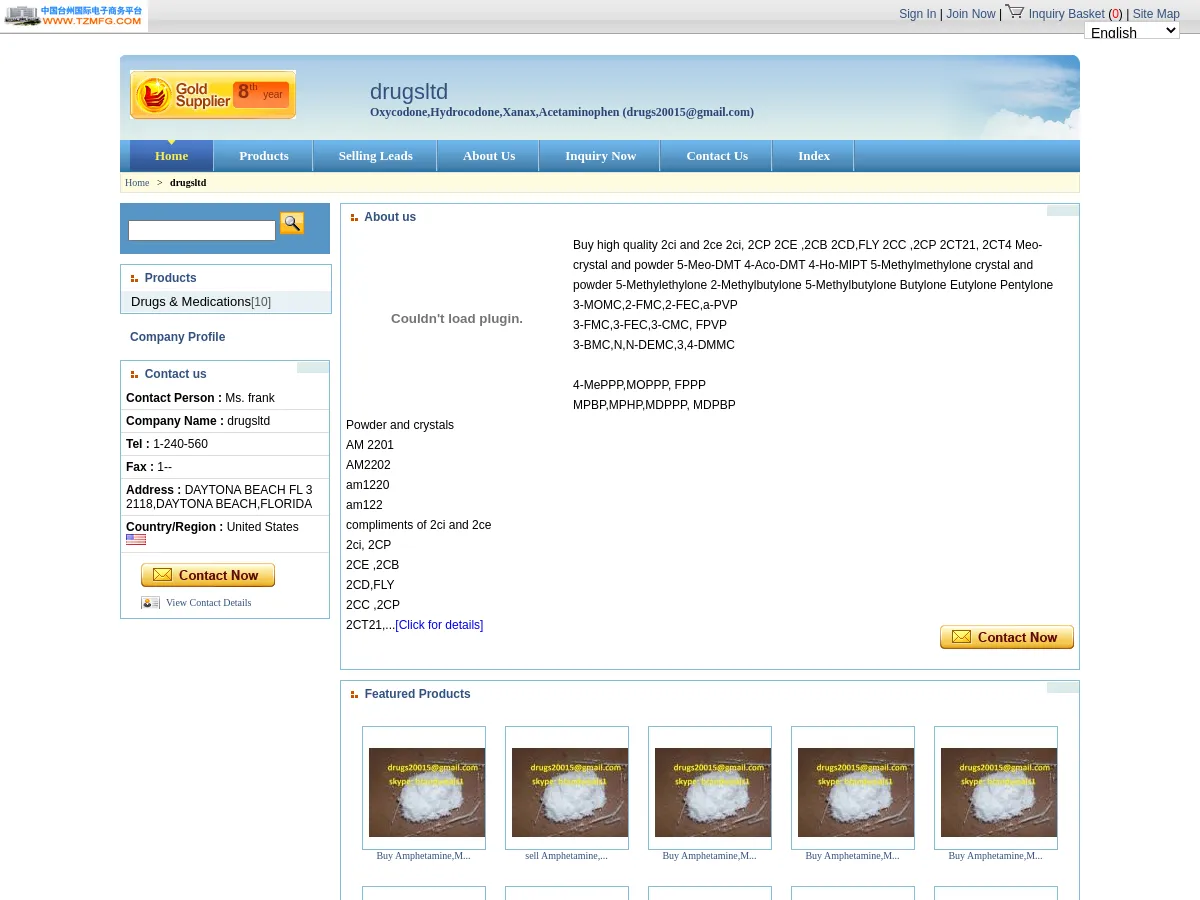
Task: Open the Company Profile page
Action: pyautogui.click(x=178, y=337)
